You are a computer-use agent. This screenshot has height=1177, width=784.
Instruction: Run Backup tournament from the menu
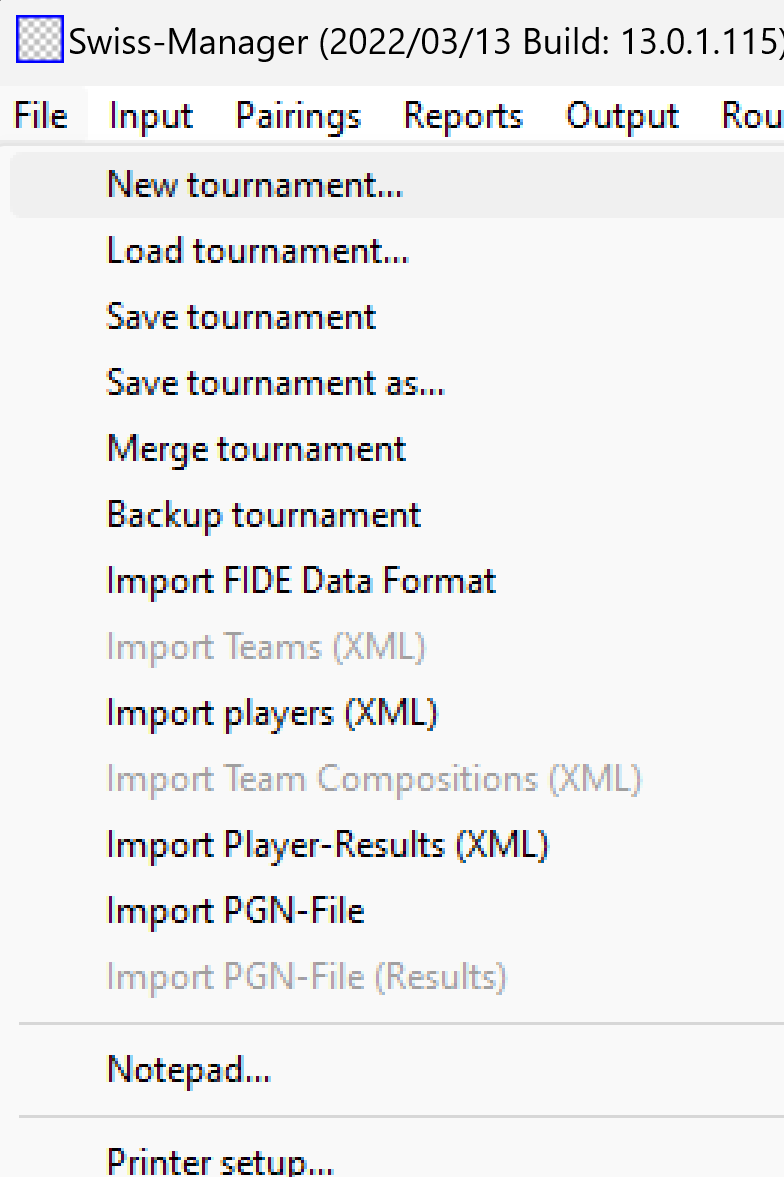pos(263,515)
